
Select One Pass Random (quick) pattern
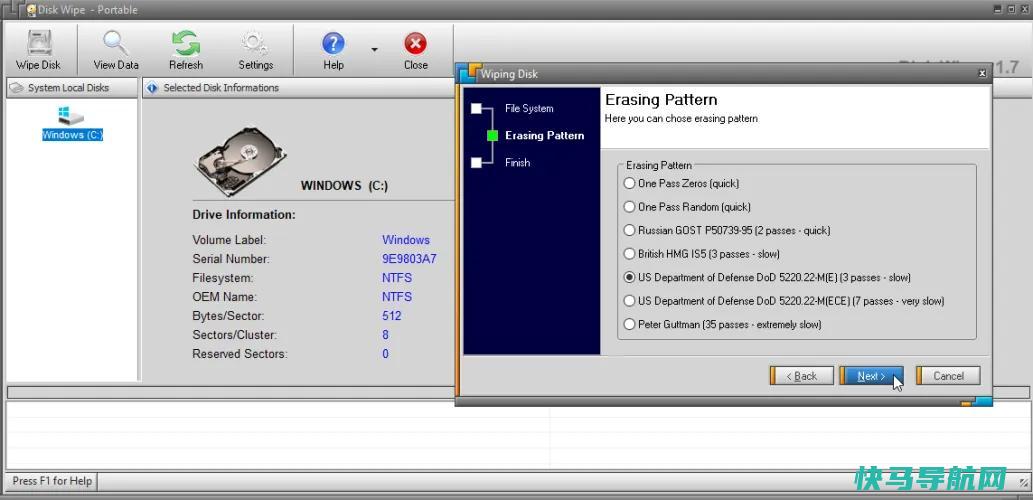click(x=687, y=207)
